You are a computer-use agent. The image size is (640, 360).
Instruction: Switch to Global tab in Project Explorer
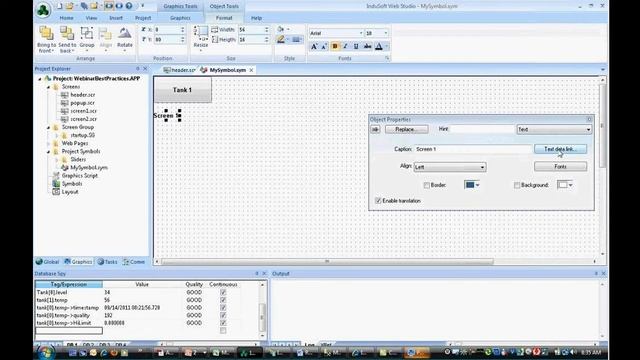click(47, 262)
